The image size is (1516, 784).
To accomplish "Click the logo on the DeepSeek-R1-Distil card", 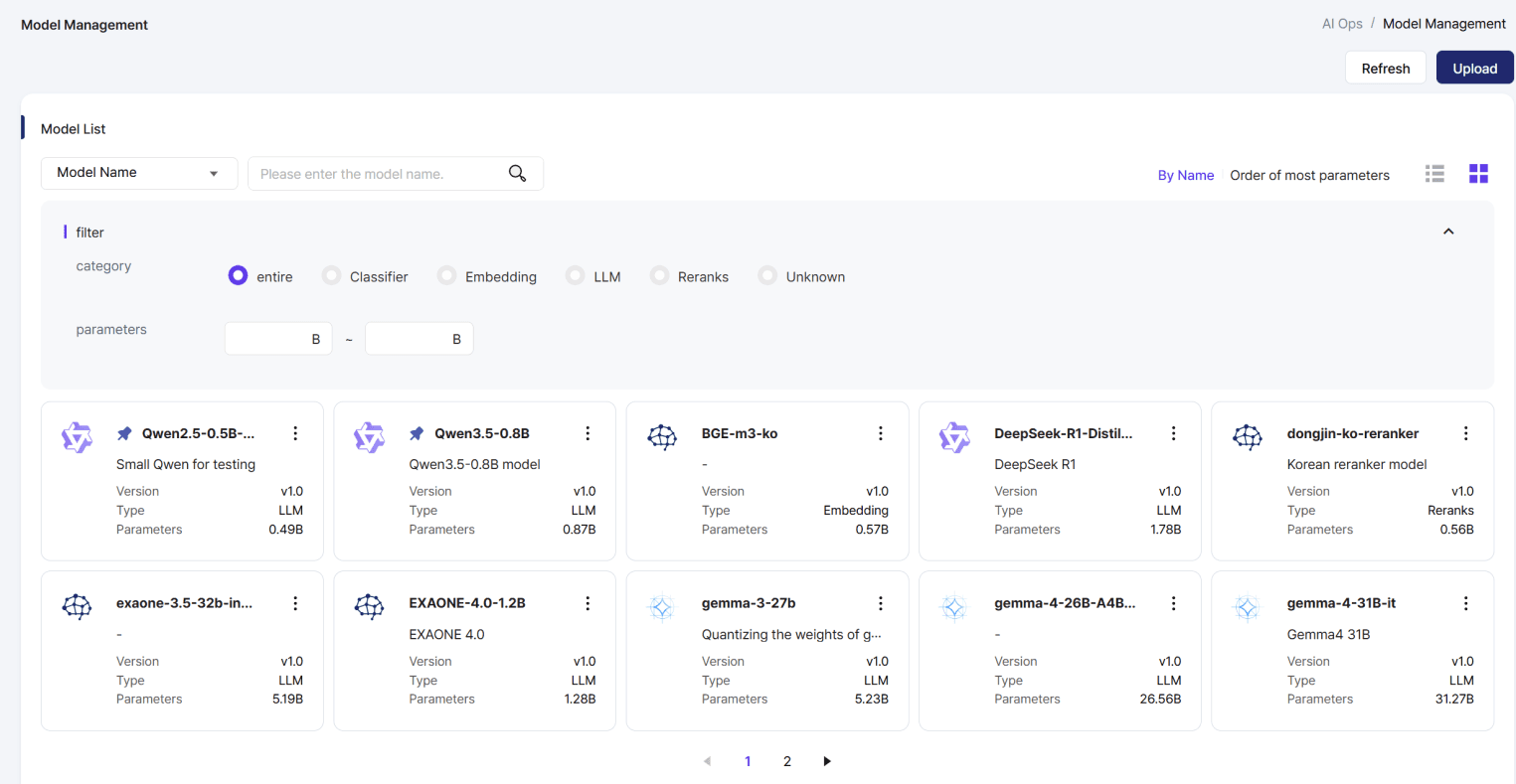I will (954, 437).
